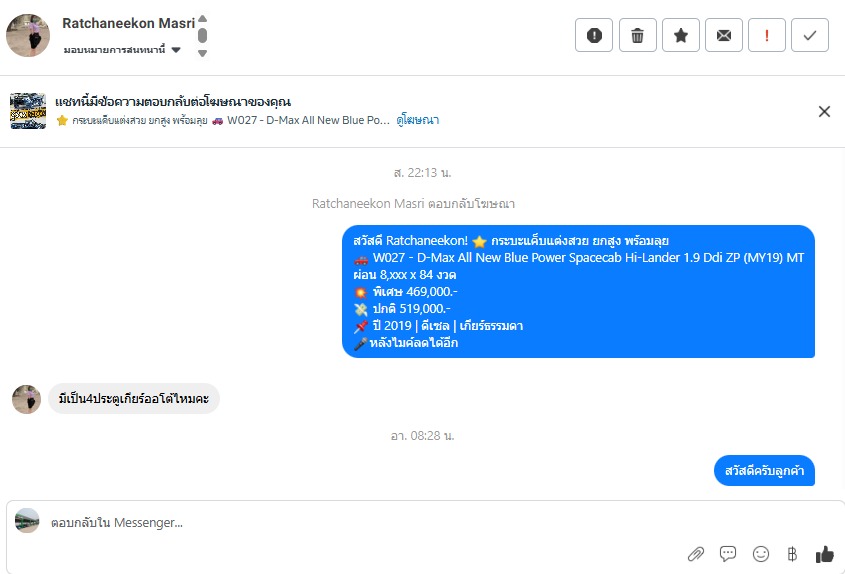Select the สวัสดีครับลูกค้า reply bubble
This screenshot has width=845, height=574.
pyautogui.click(x=764, y=471)
